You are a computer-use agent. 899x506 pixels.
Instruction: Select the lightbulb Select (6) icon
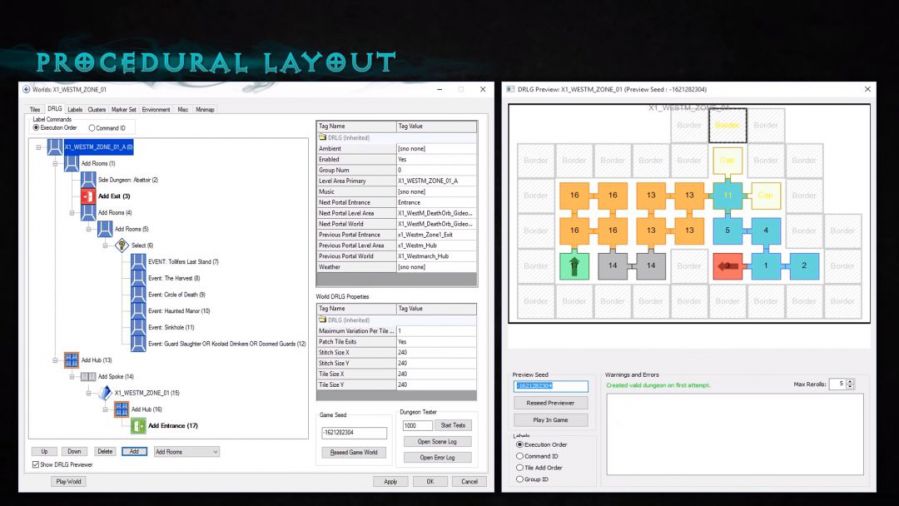(x=122, y=245)
